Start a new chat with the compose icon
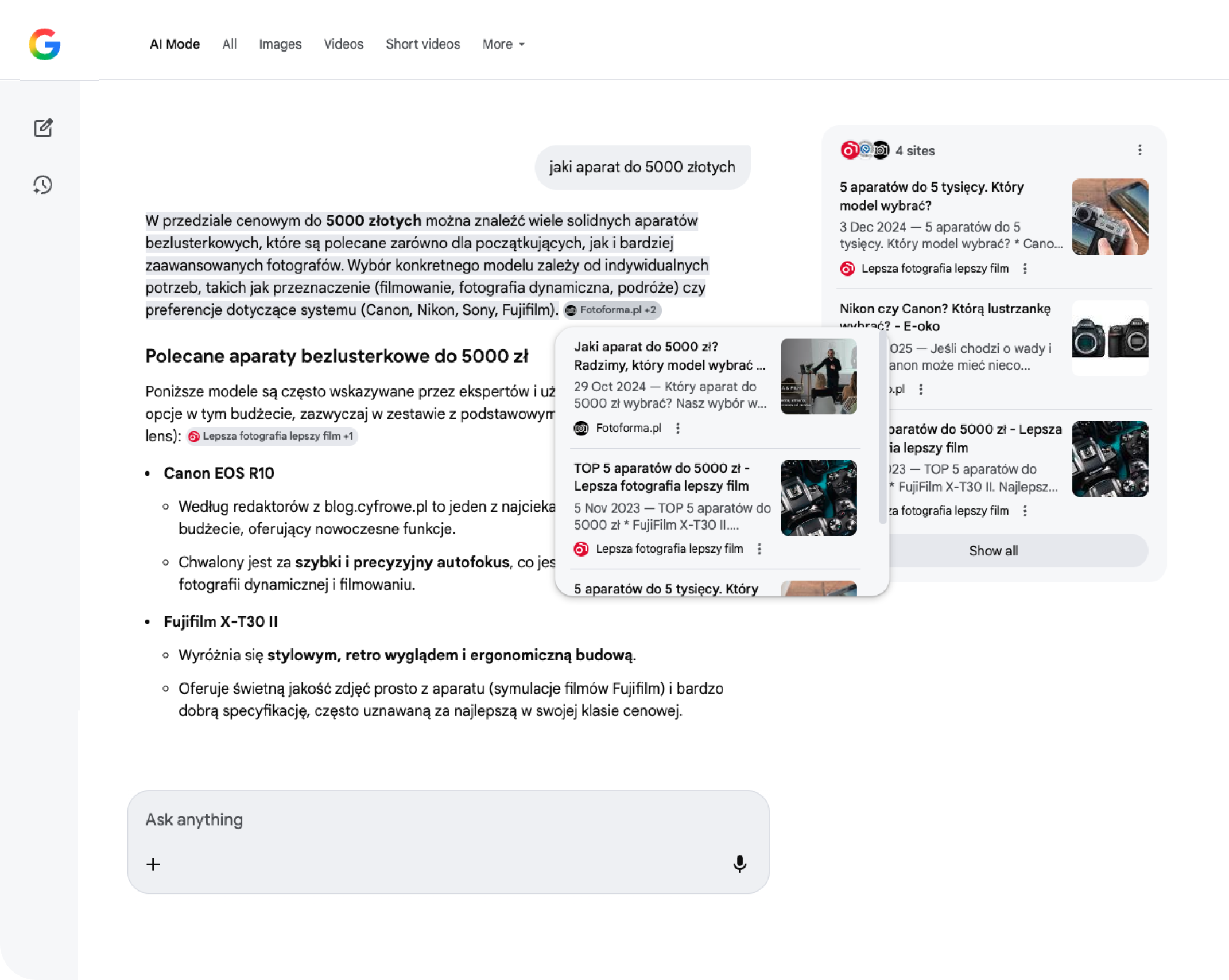1229x980 pixels. point(43,128)
